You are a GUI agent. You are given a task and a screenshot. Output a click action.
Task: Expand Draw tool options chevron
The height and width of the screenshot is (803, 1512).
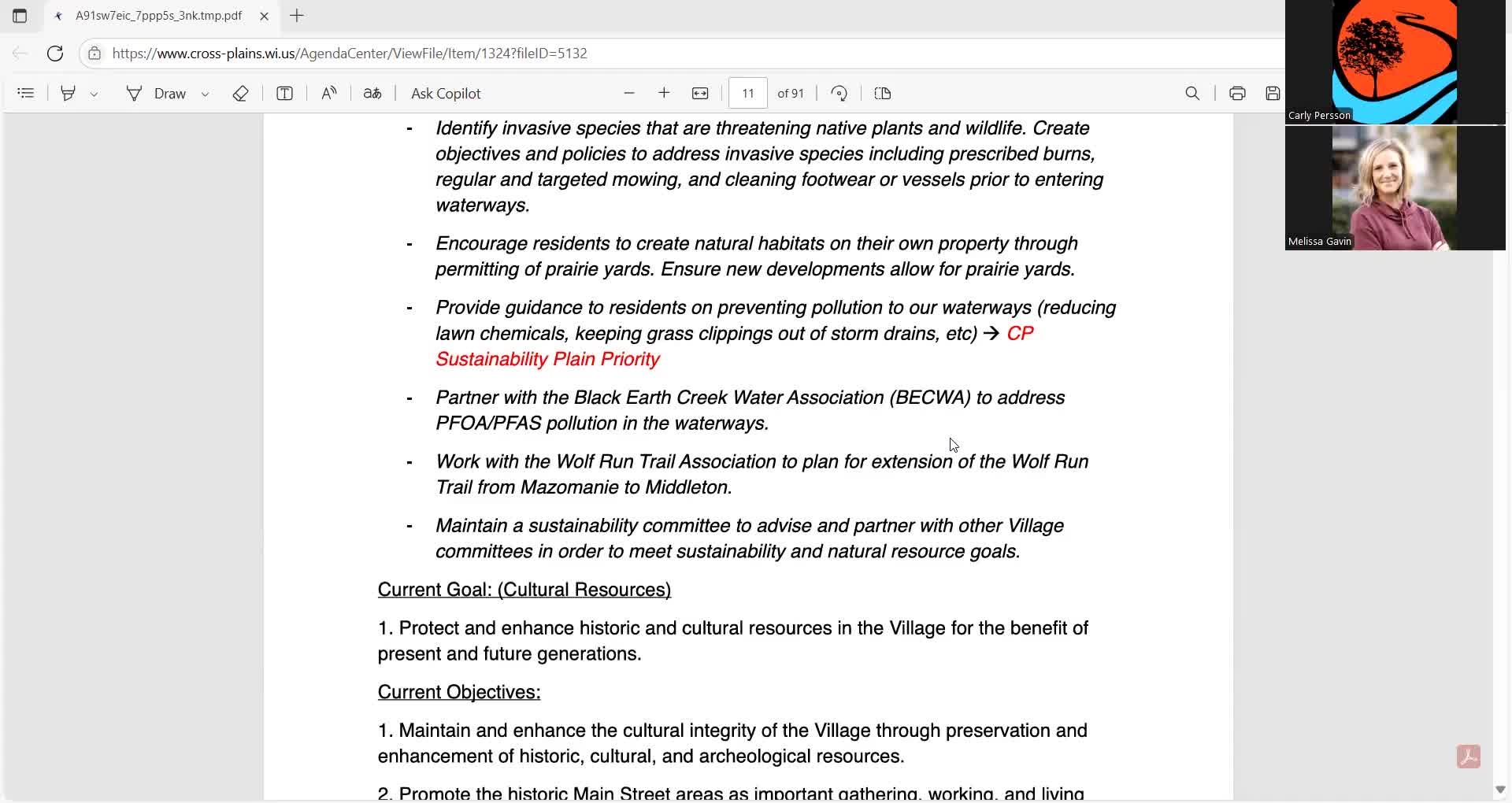[206, 94]
